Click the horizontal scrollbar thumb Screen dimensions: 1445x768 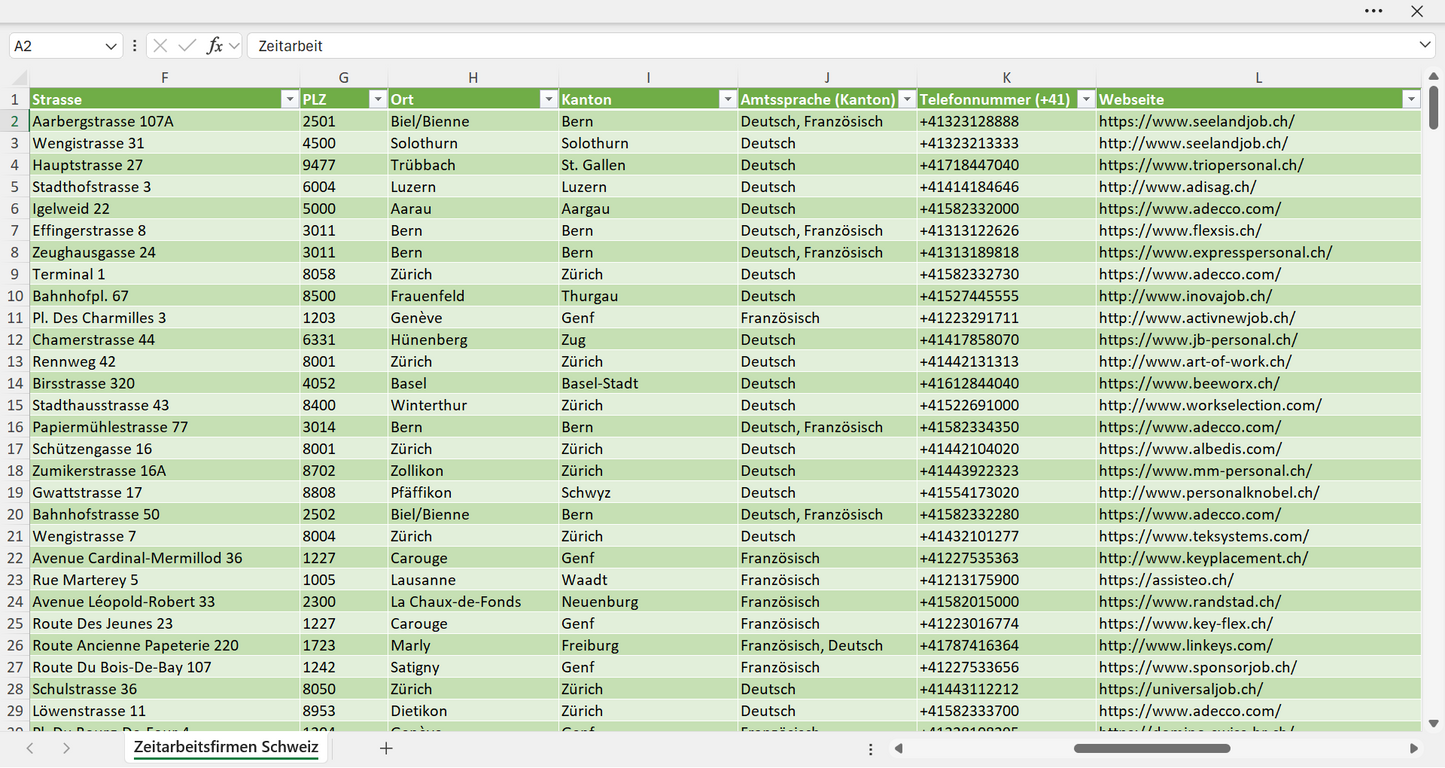tap(1152, 748)
